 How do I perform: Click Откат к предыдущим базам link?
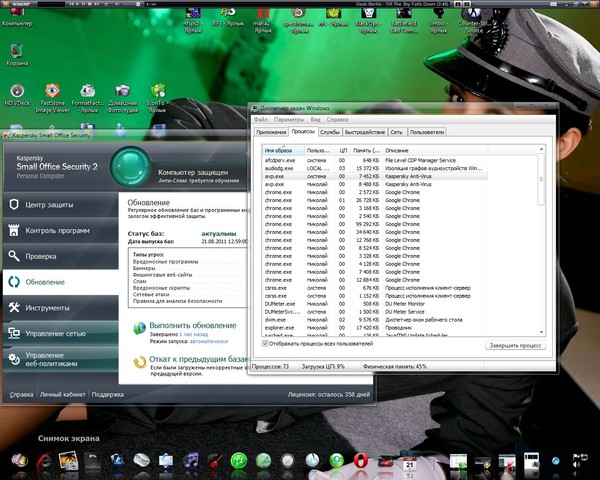tap(199, 359)
